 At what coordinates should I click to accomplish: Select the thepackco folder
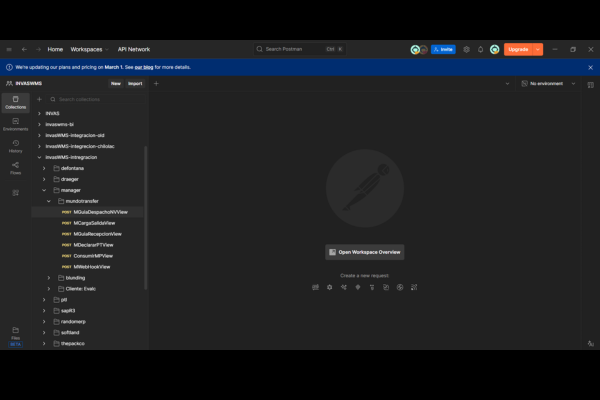point(73,343)
